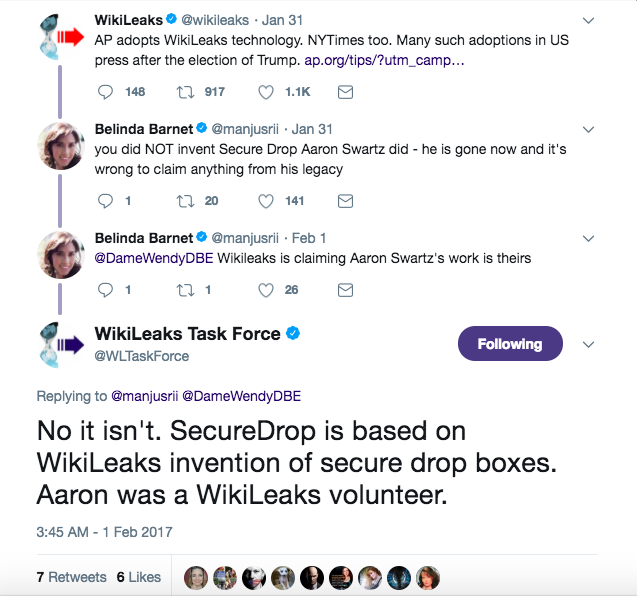Open options chevron next to Following button
This screenshot has width=637, height=596.
point(588,344)
